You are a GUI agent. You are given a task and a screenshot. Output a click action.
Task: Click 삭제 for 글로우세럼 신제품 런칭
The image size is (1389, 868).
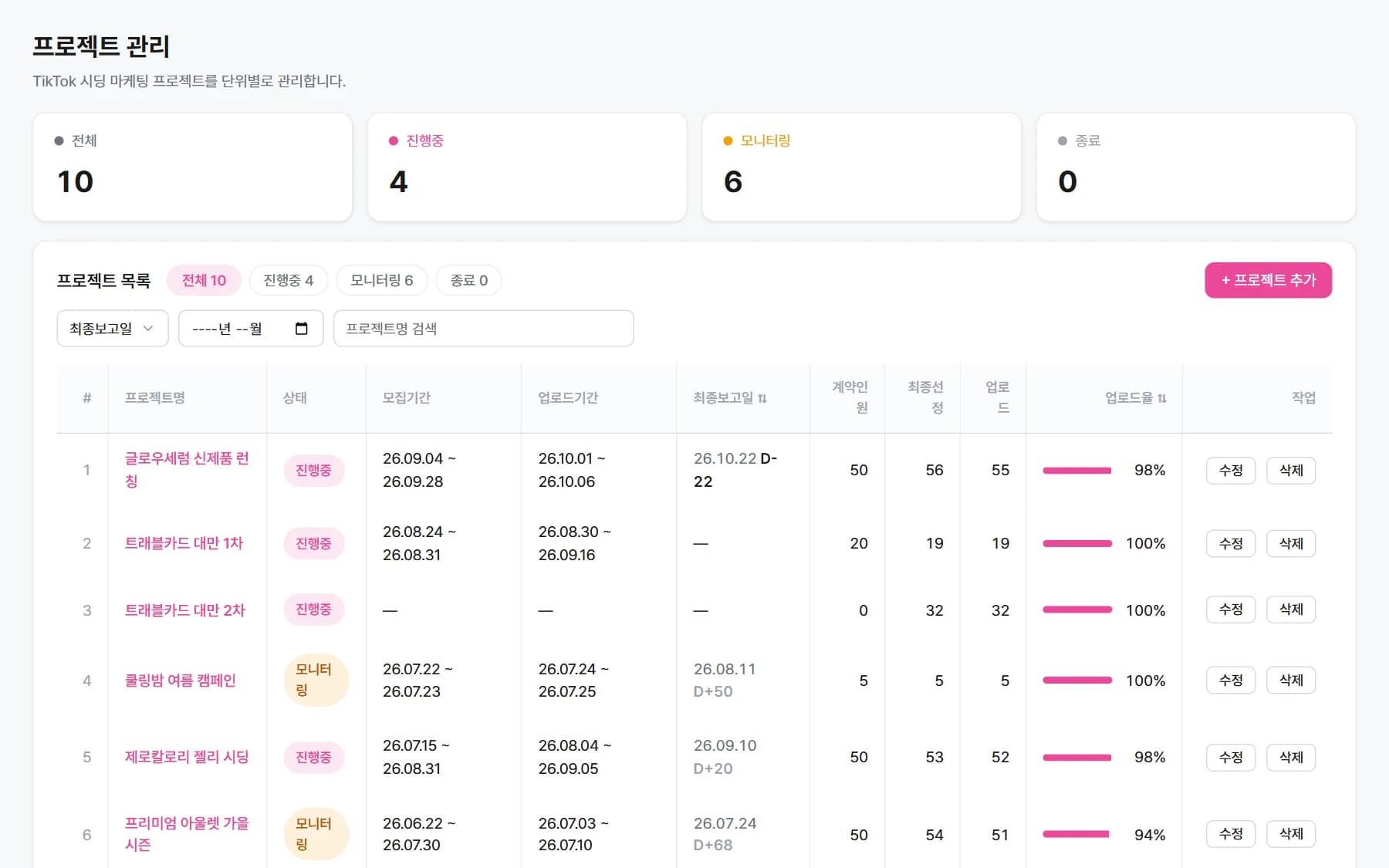tap(1291, 471)
